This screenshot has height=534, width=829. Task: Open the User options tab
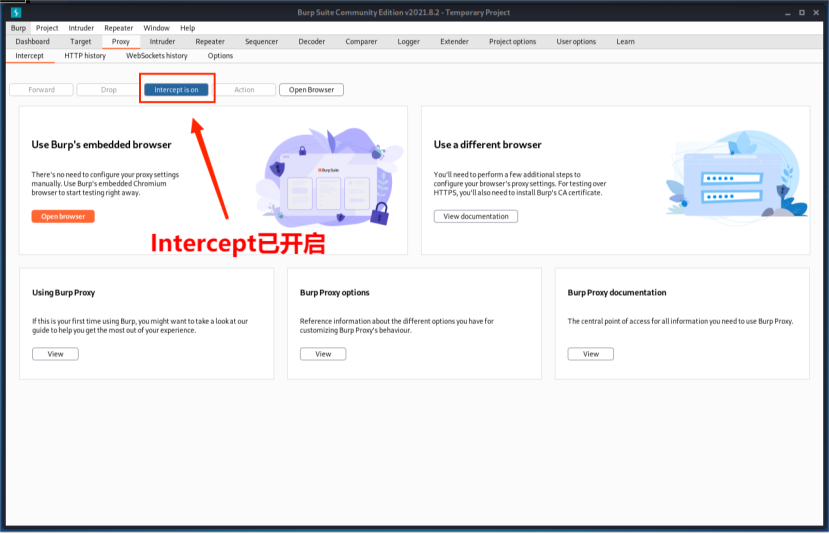576,42
